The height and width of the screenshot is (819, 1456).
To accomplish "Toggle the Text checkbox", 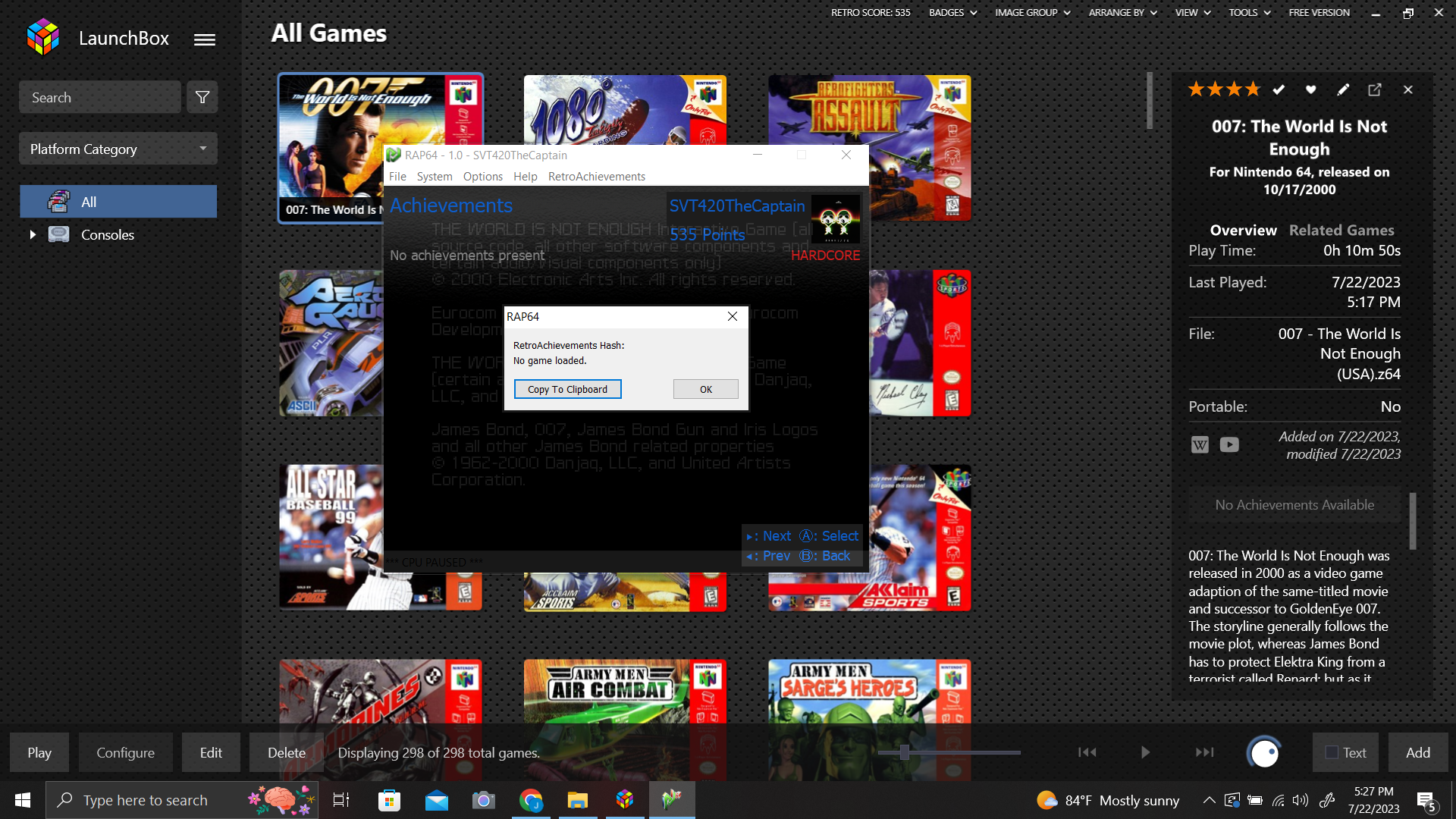I will point(1332,752).
